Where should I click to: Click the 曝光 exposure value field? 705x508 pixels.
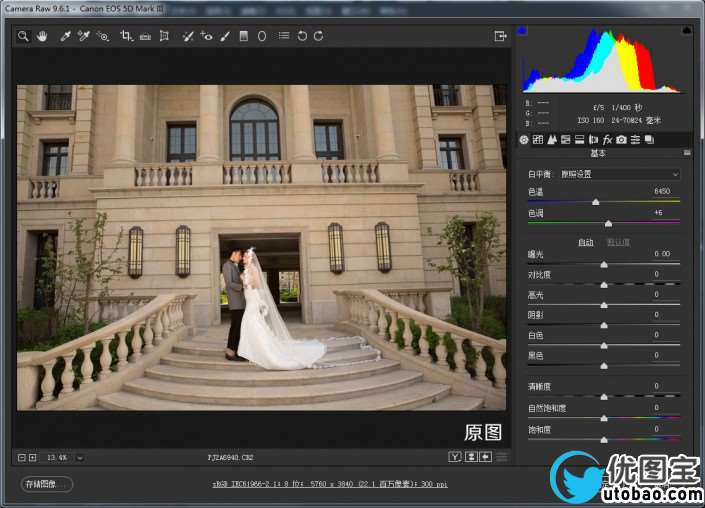662,254
